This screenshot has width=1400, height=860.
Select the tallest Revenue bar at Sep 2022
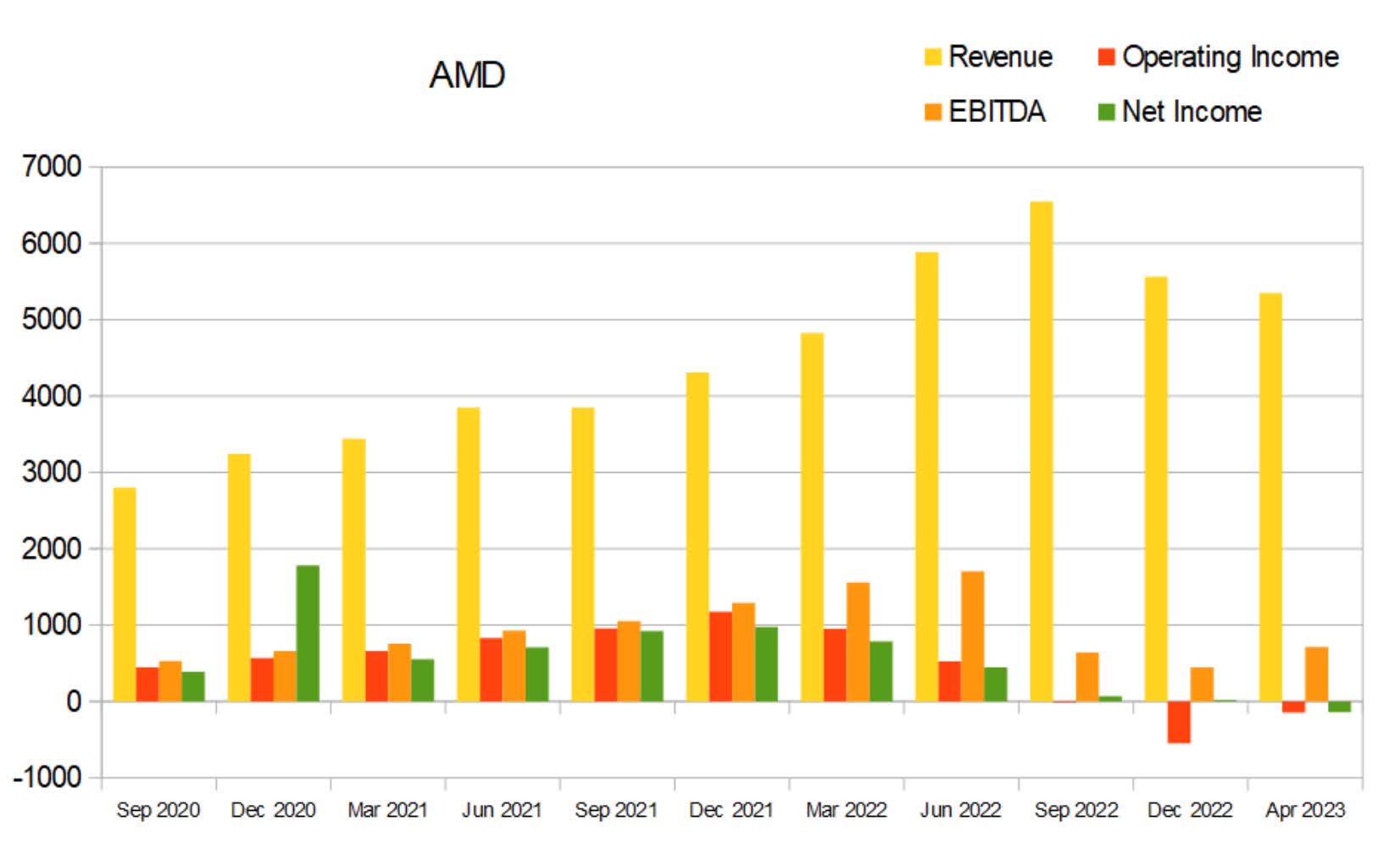click(x=1041, y=449)
